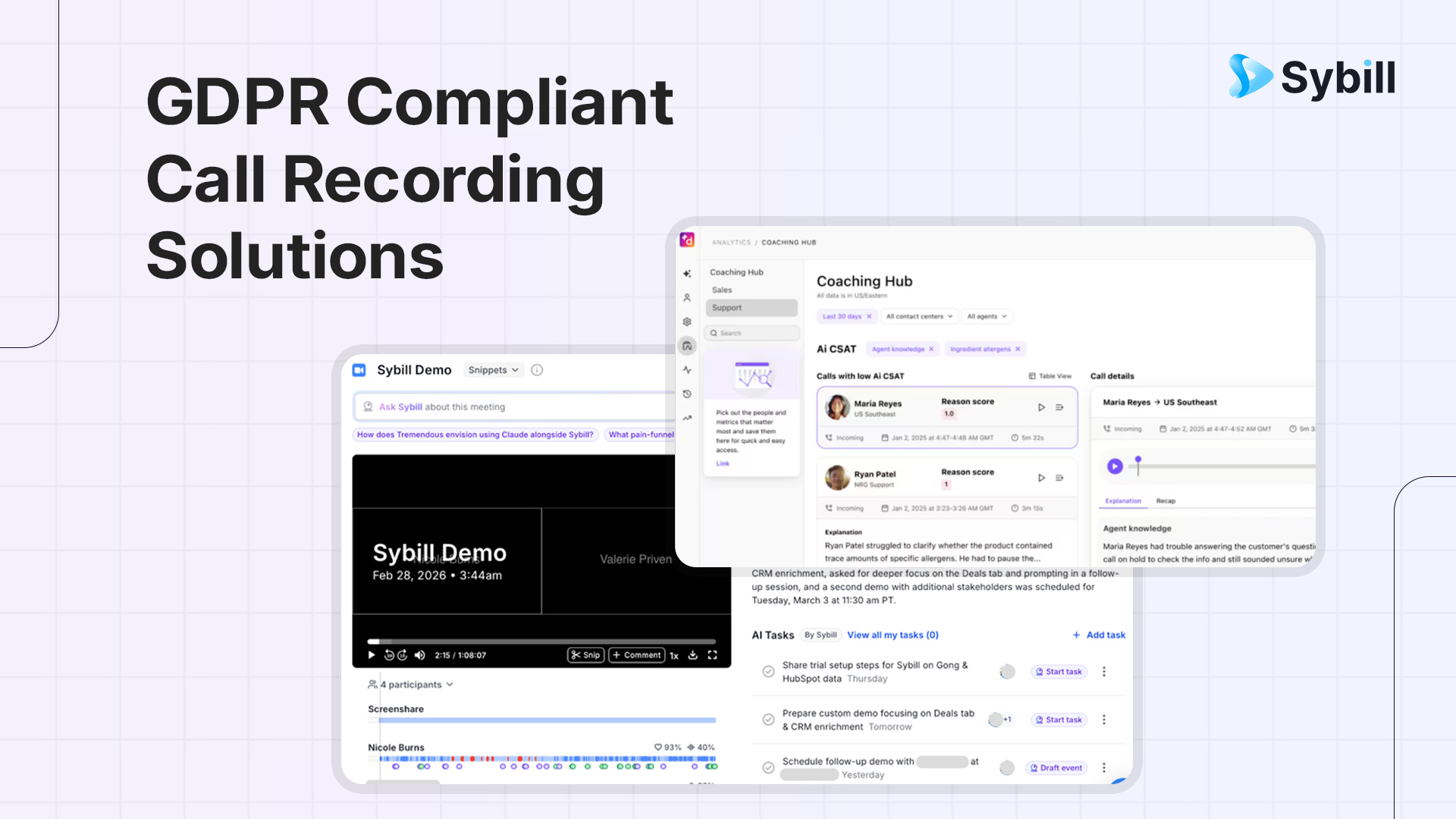The height and width of the screenshot is (819, 1456).
Task: Open transcript icon on Maria Reyes card
Action: click(x=1059, y=407)
